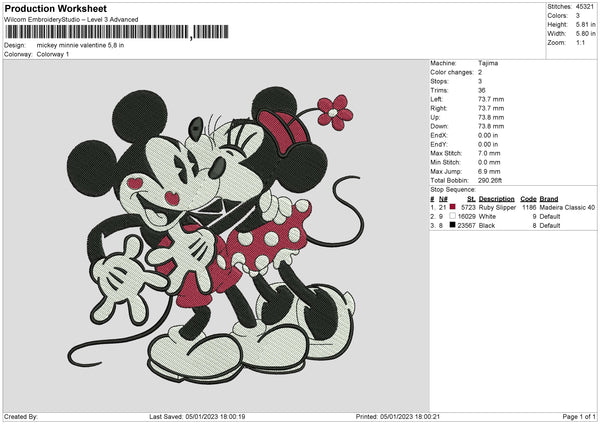Select the 'Production Worksheet' title

coord(55,8)
